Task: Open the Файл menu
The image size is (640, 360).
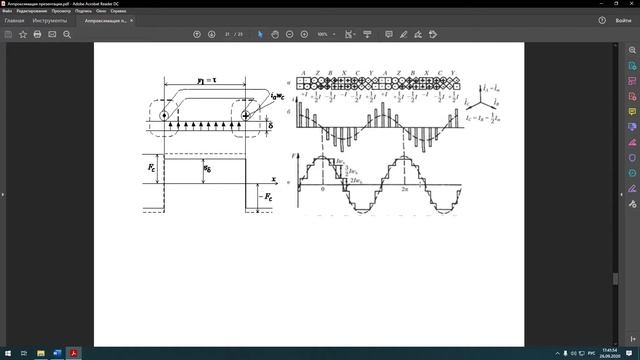Action: [7, 11]
